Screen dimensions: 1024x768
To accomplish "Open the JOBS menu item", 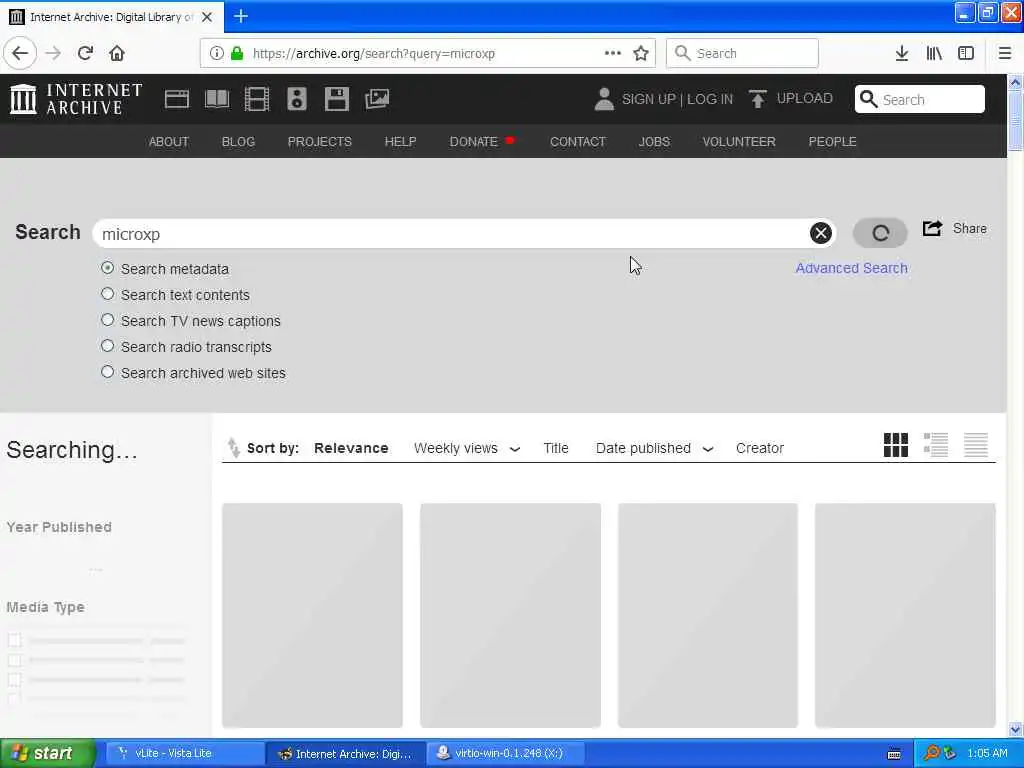I will click(654, 142).
